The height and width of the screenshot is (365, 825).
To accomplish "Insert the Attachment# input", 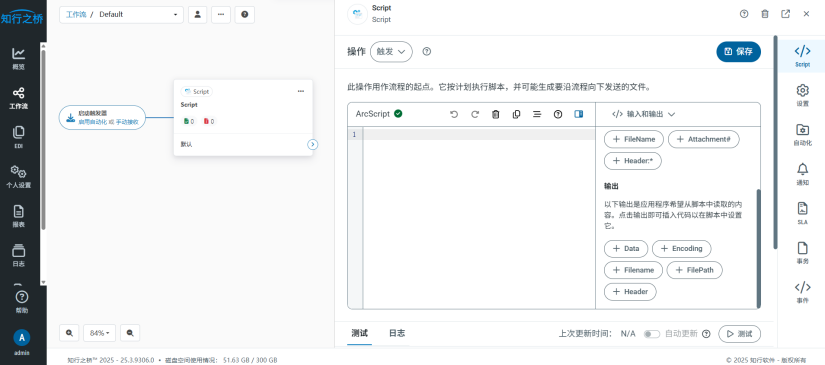I will coord(703,139).
